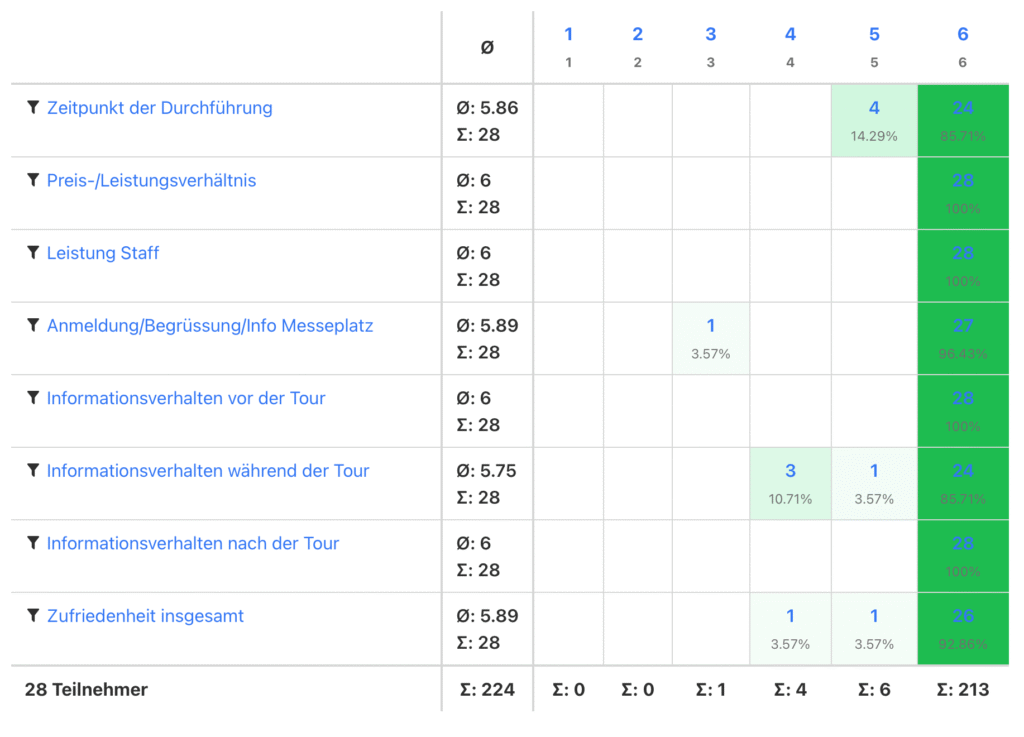Select column header 1
Image resolution: width=1024 pixels, height=737 pixels.
click(568, 35)
